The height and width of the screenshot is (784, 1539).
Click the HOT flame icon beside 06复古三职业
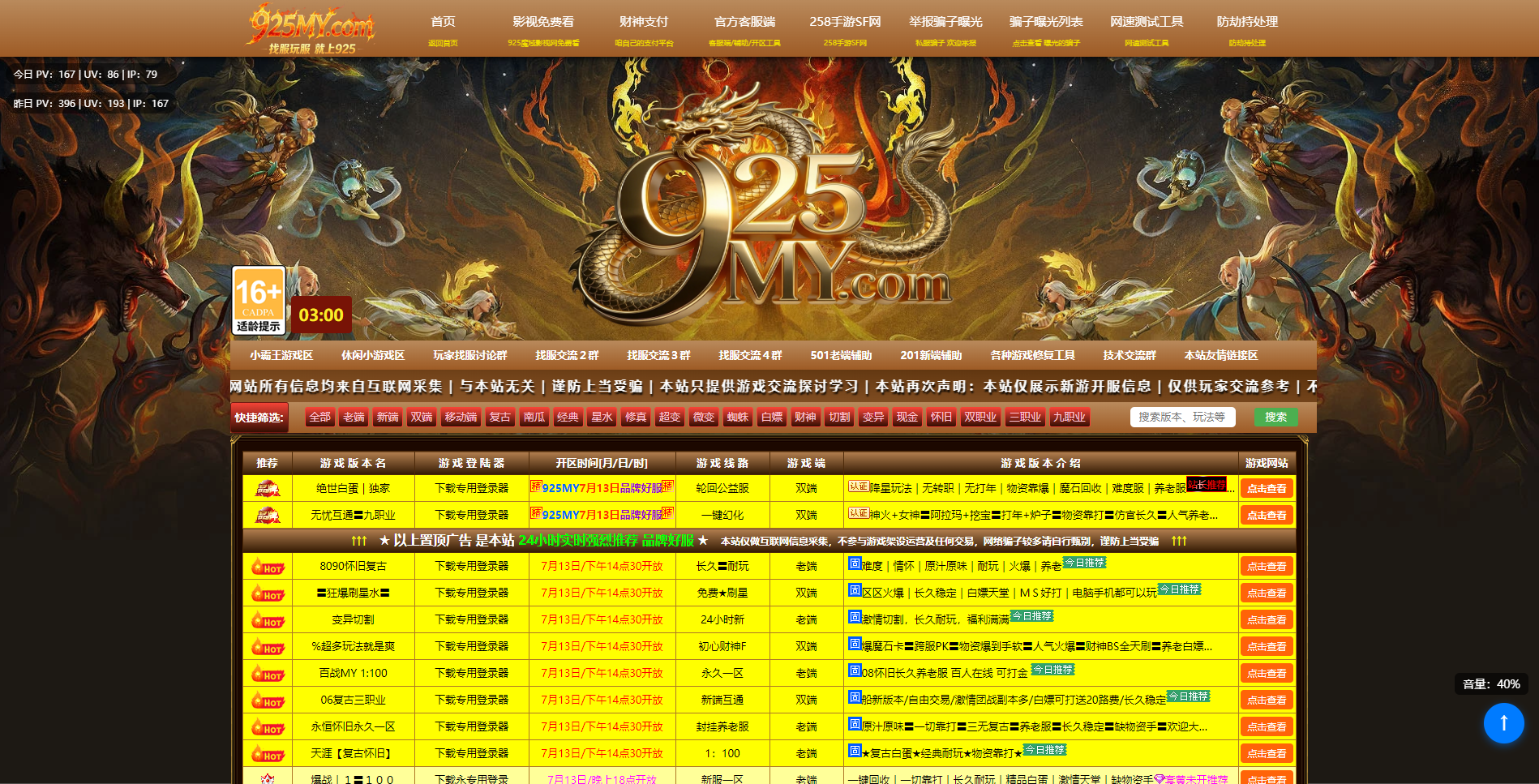268,700
